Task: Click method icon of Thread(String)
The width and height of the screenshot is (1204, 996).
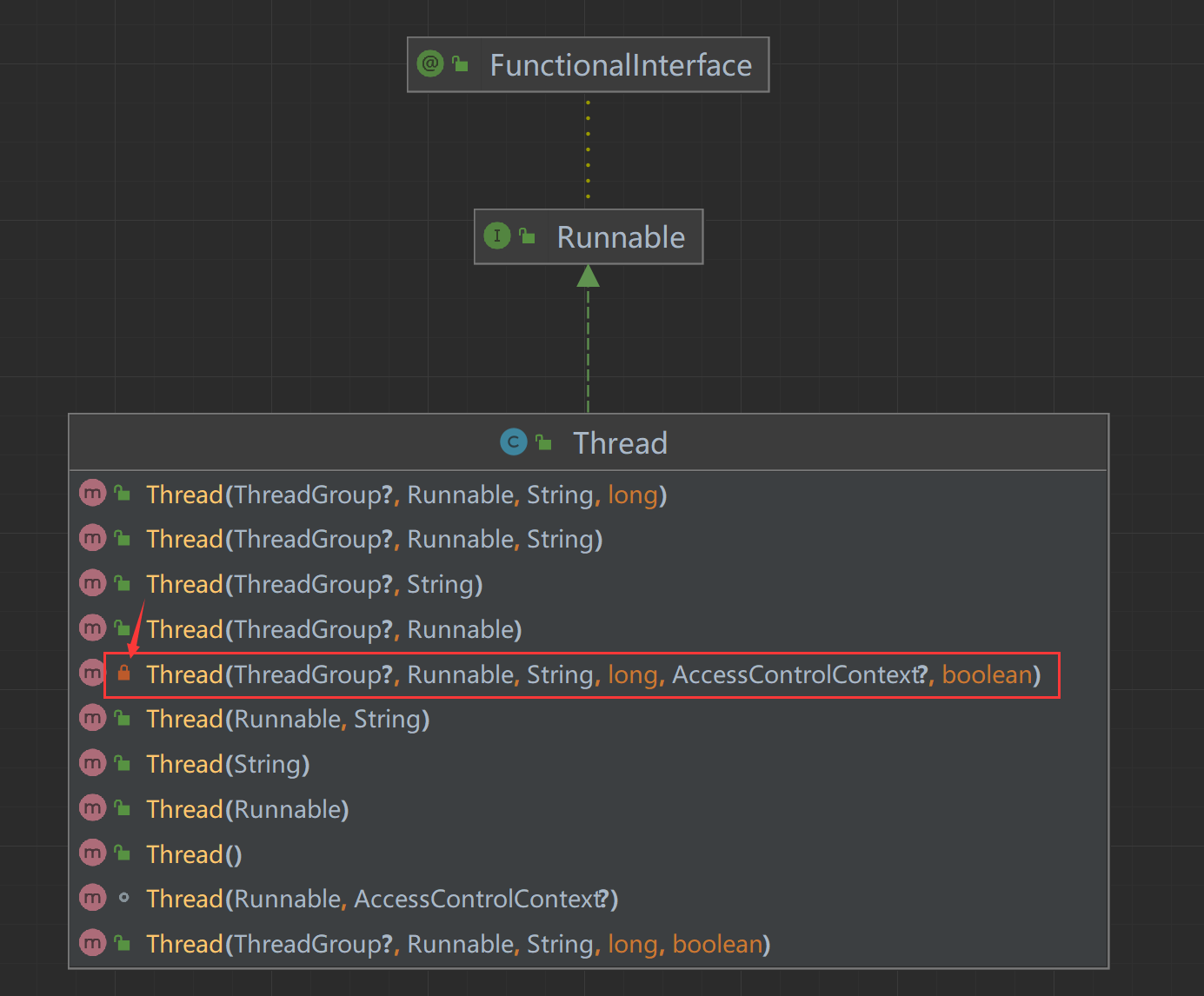Action: click(92, 763)
